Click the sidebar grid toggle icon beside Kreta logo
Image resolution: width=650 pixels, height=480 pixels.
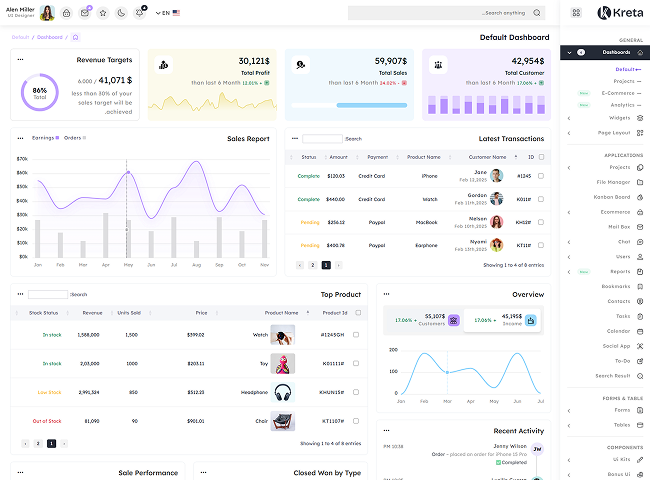(577, 13)
